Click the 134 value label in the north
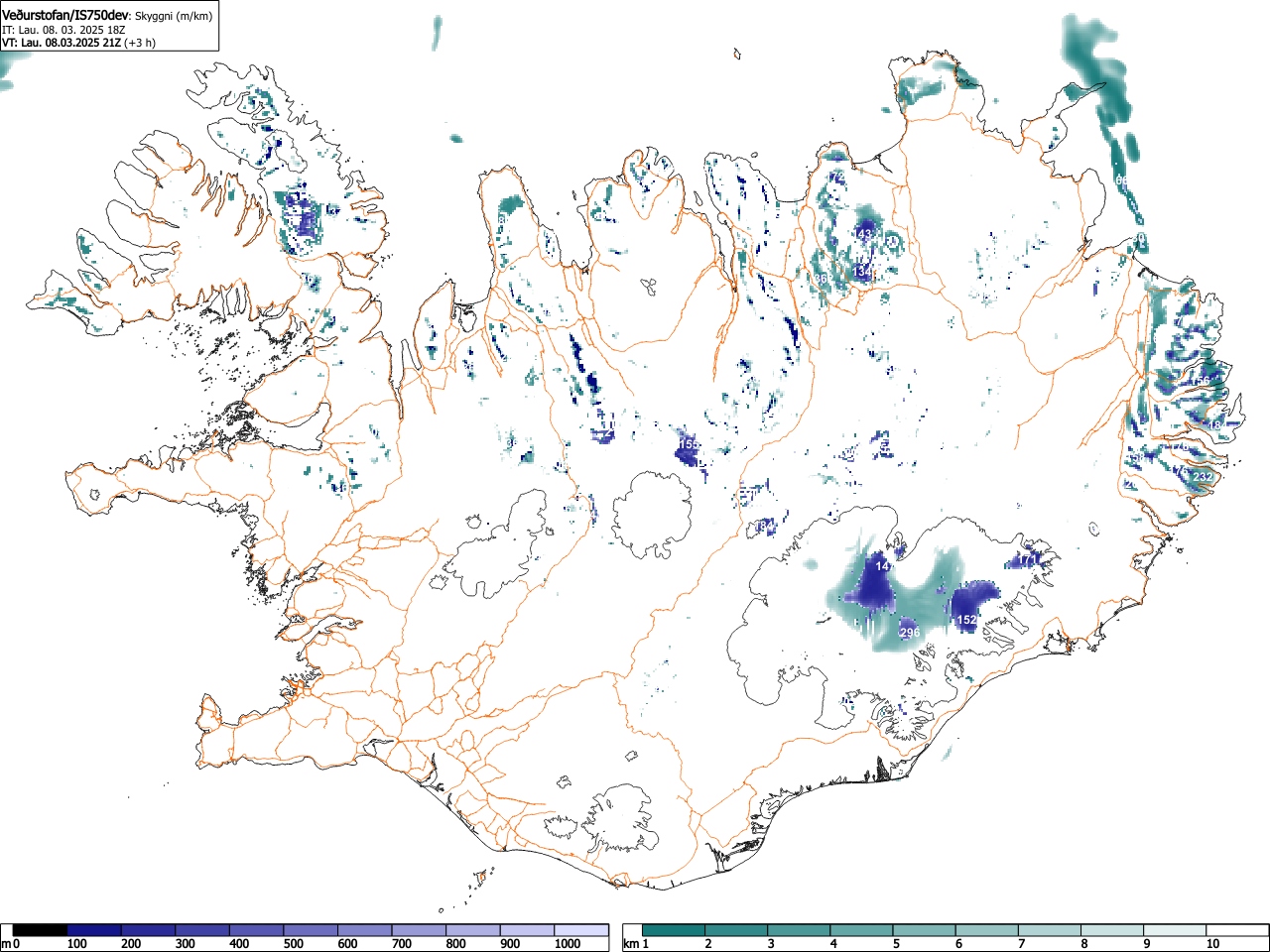This screenshot has height=952, width=1270. [x=863, y=271]
